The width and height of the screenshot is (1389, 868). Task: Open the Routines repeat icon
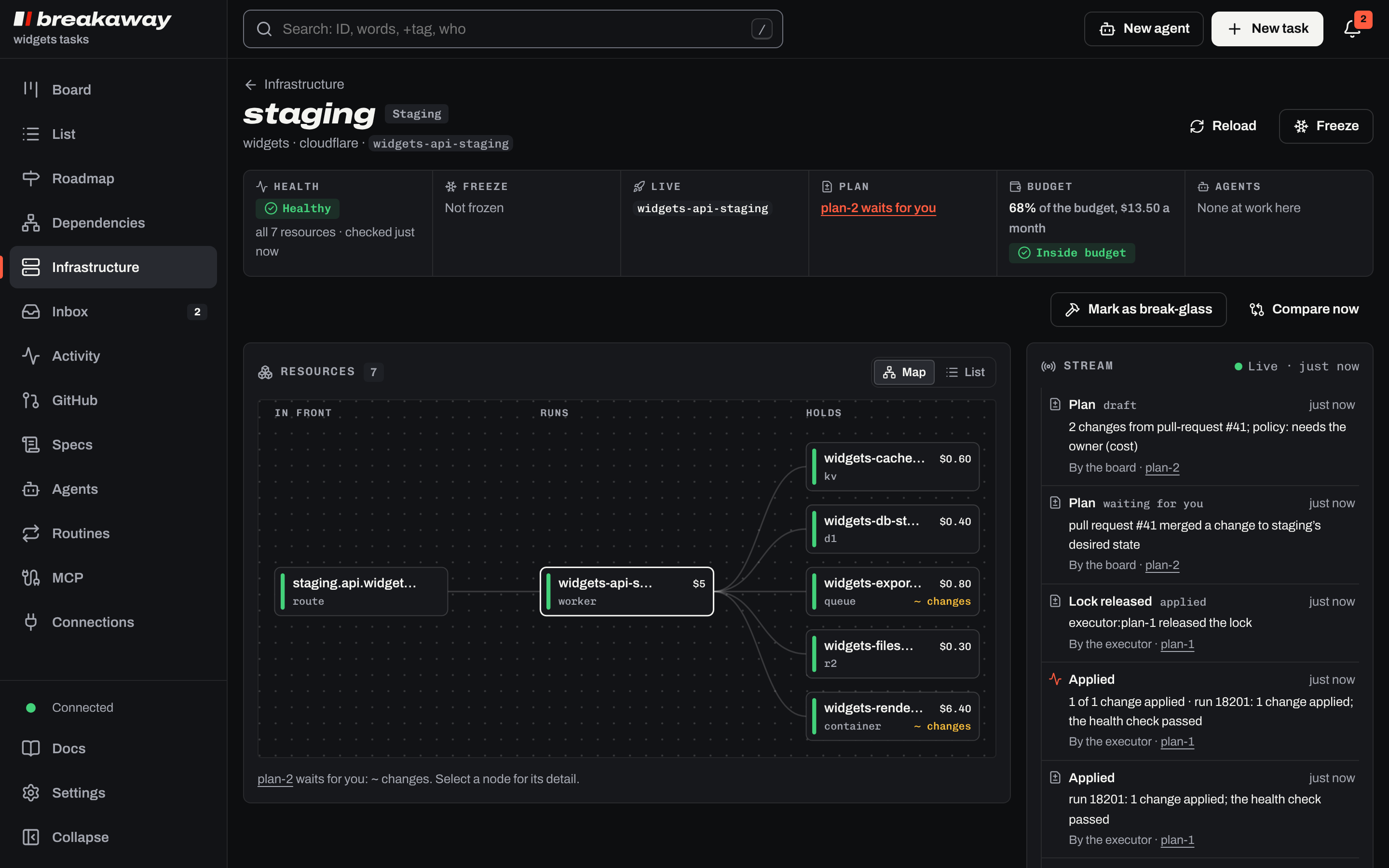coord(30,533)
